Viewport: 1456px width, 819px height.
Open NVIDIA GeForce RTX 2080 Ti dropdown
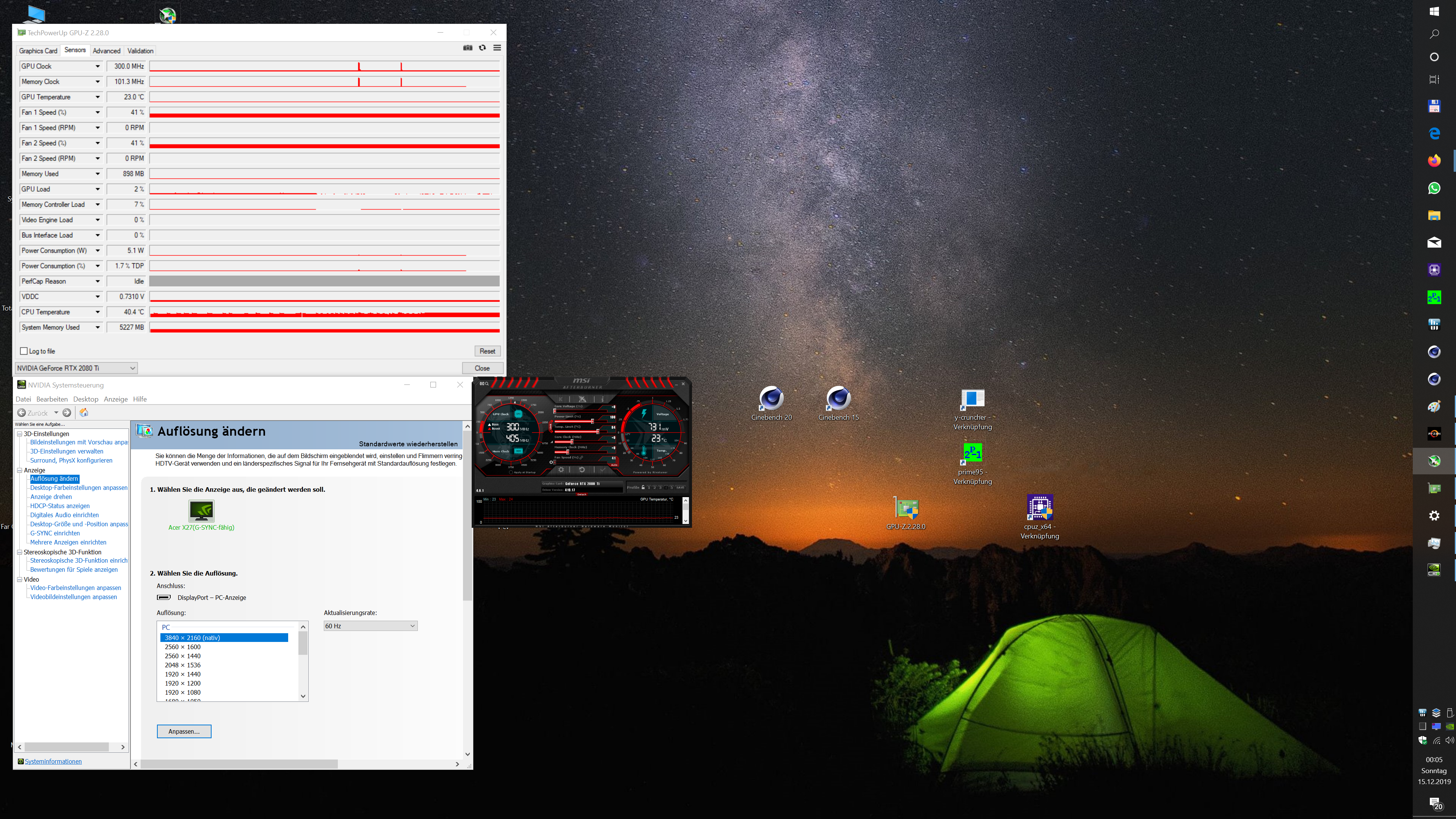[76, 368]
